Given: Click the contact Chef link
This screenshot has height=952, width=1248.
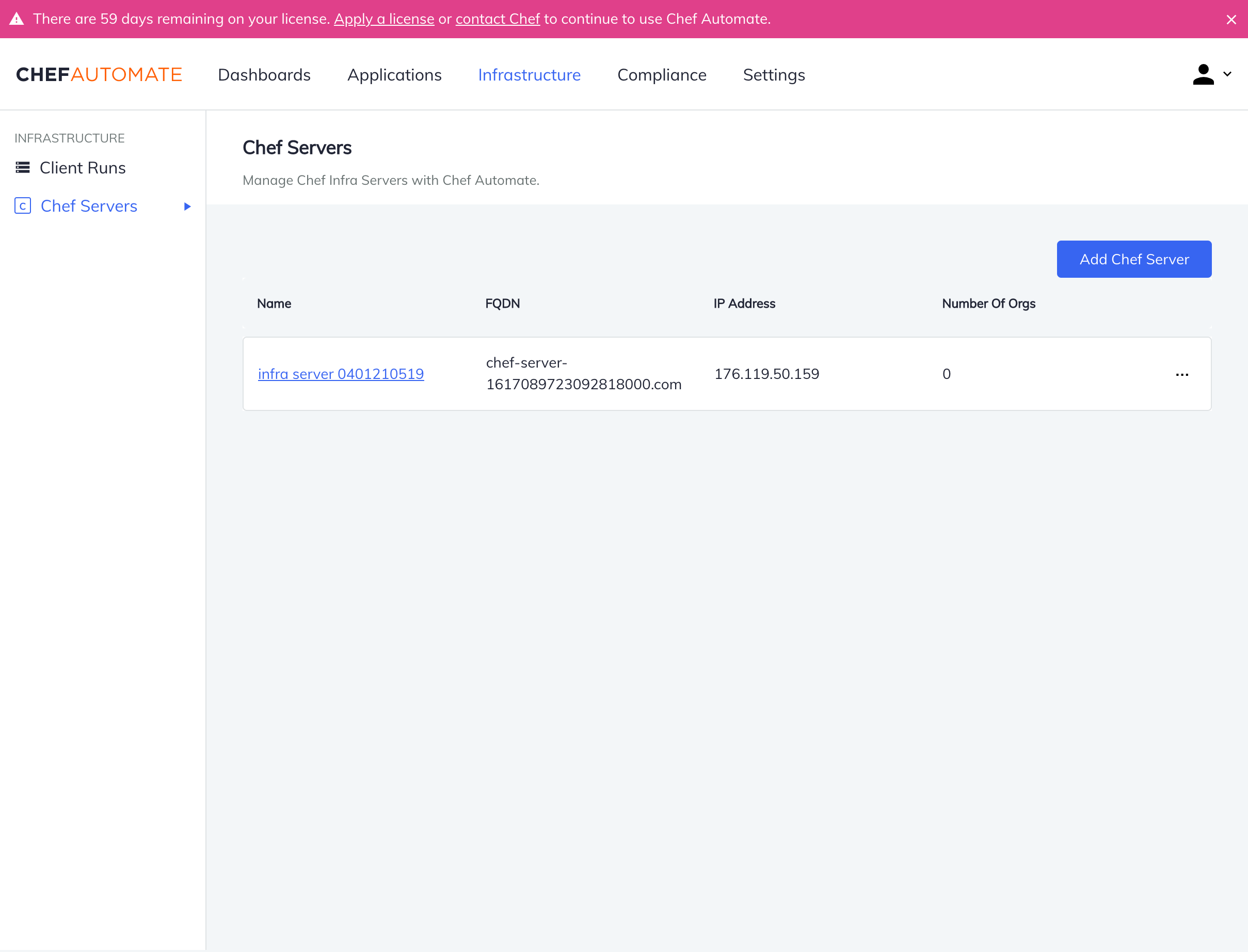Looking at the screenshot, I should coord(498,19).
